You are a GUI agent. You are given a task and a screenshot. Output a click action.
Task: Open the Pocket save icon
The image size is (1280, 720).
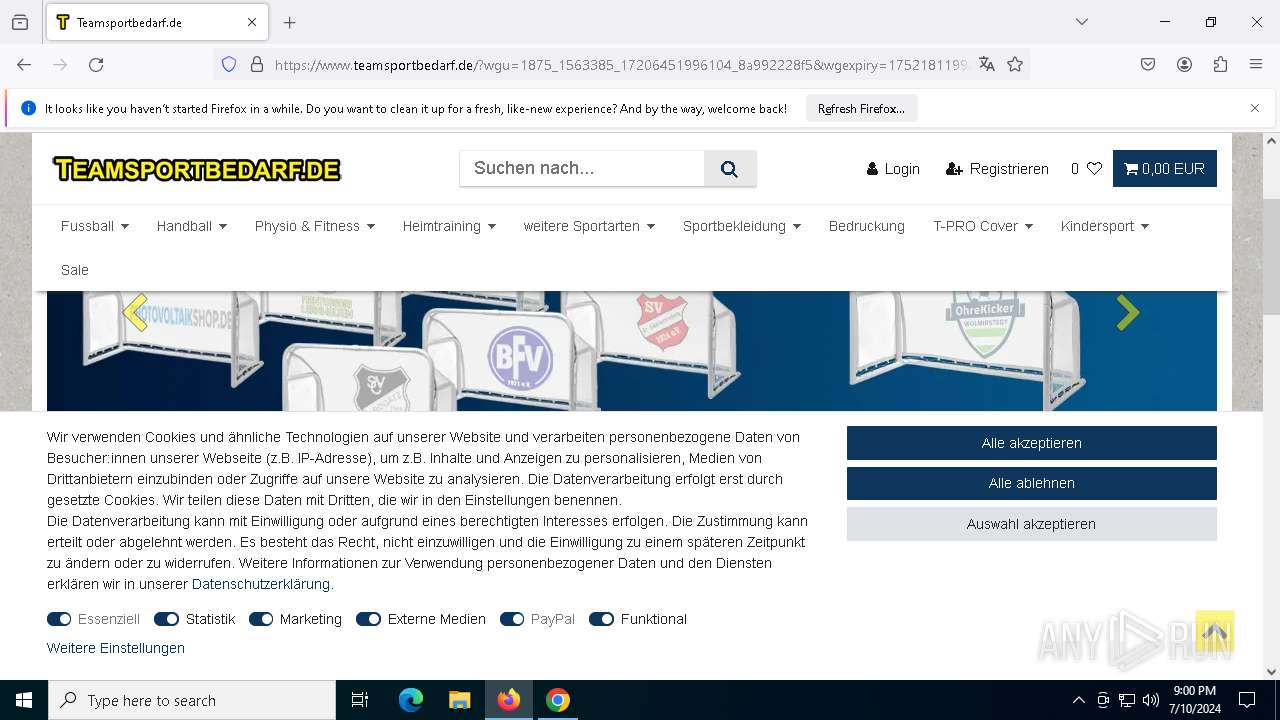(1148, 64)
